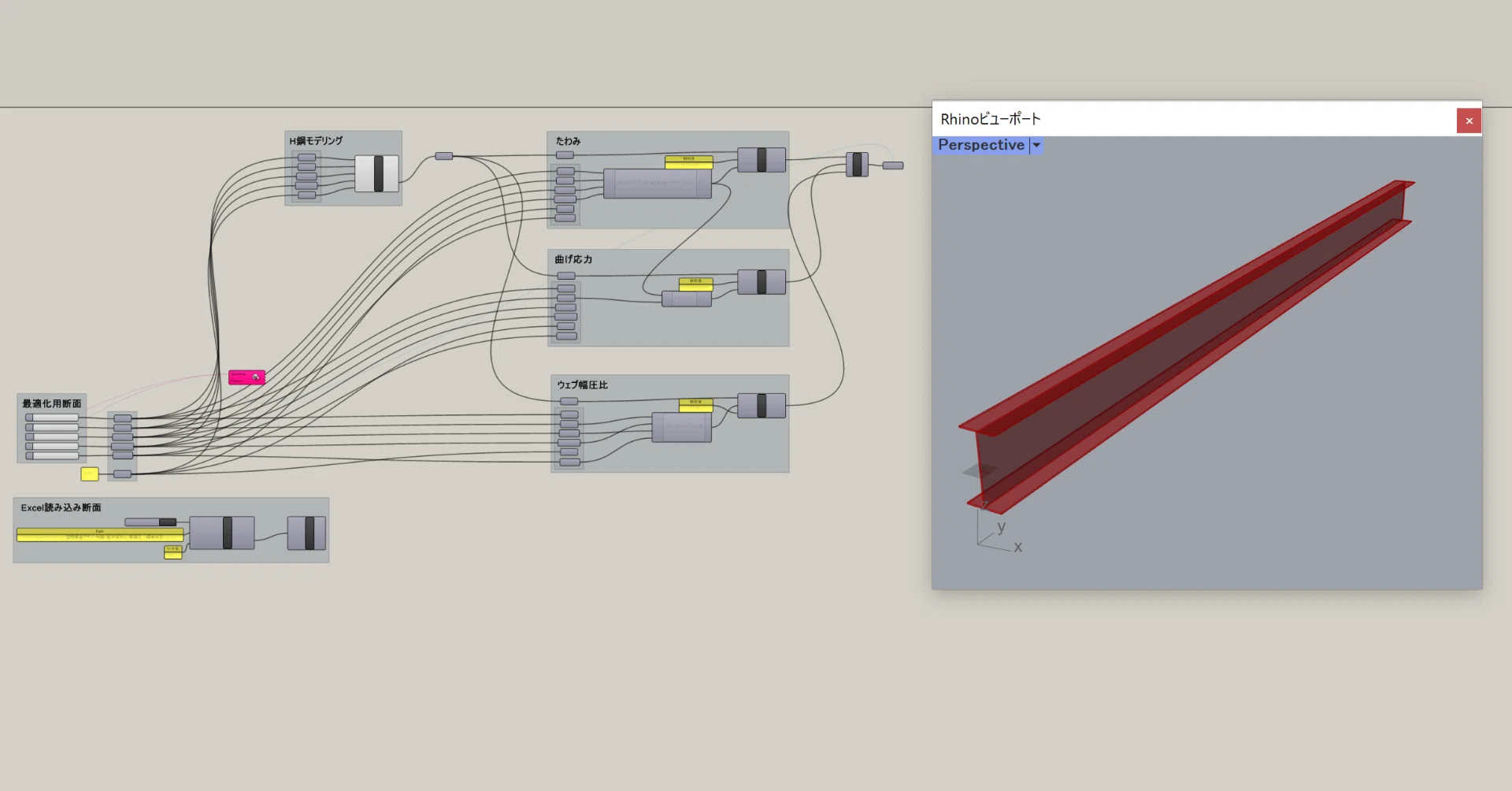Screen dimensions: 1512x791
Task: Select the last component in Excel読み込み断面 group
Action: tap(307, 533)
